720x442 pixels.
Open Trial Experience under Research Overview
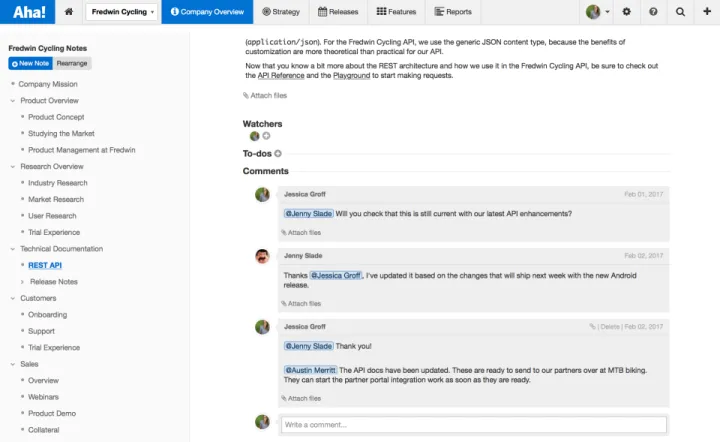(x=54, y=232)
